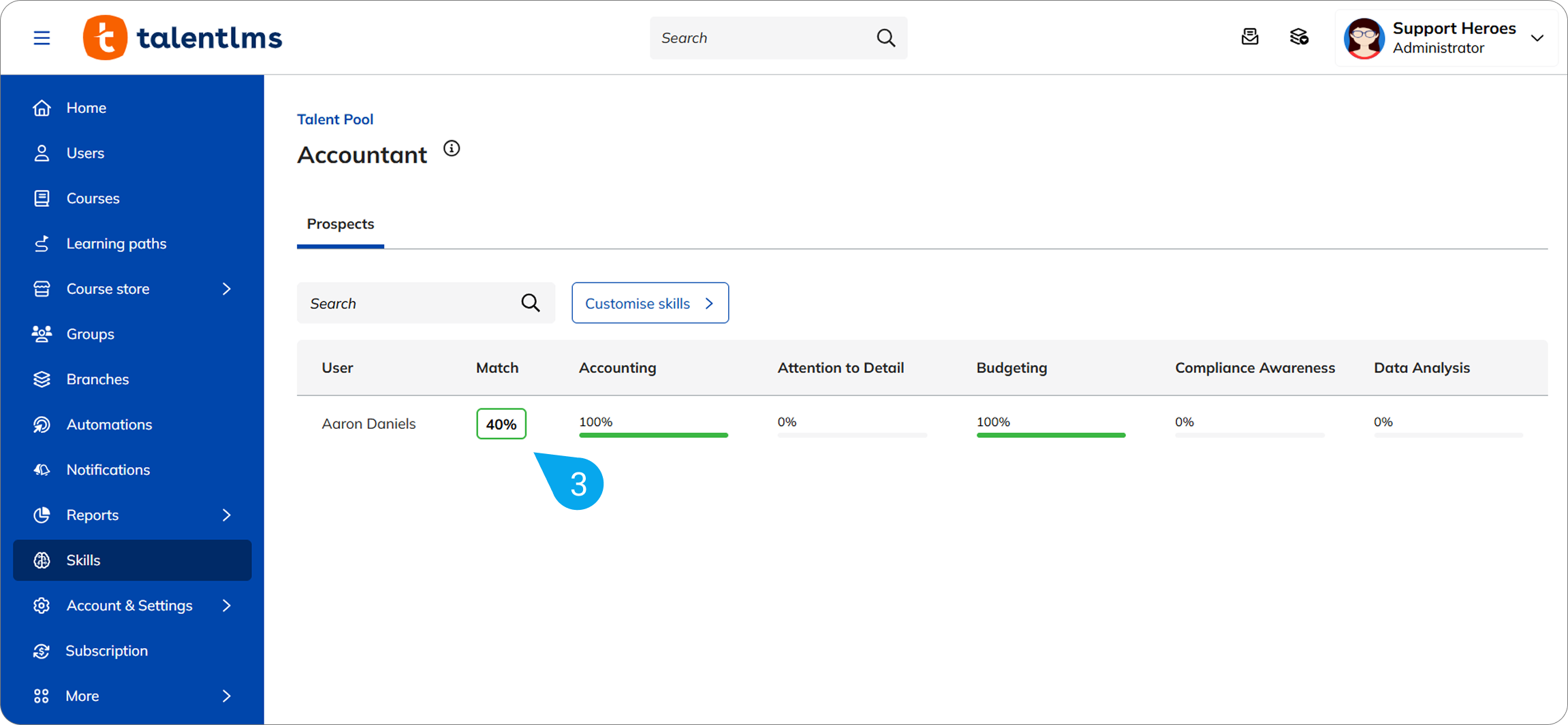Follow the Talent Pool breadcrumb link
The image size is (1568, 725).
click(335, 119)
